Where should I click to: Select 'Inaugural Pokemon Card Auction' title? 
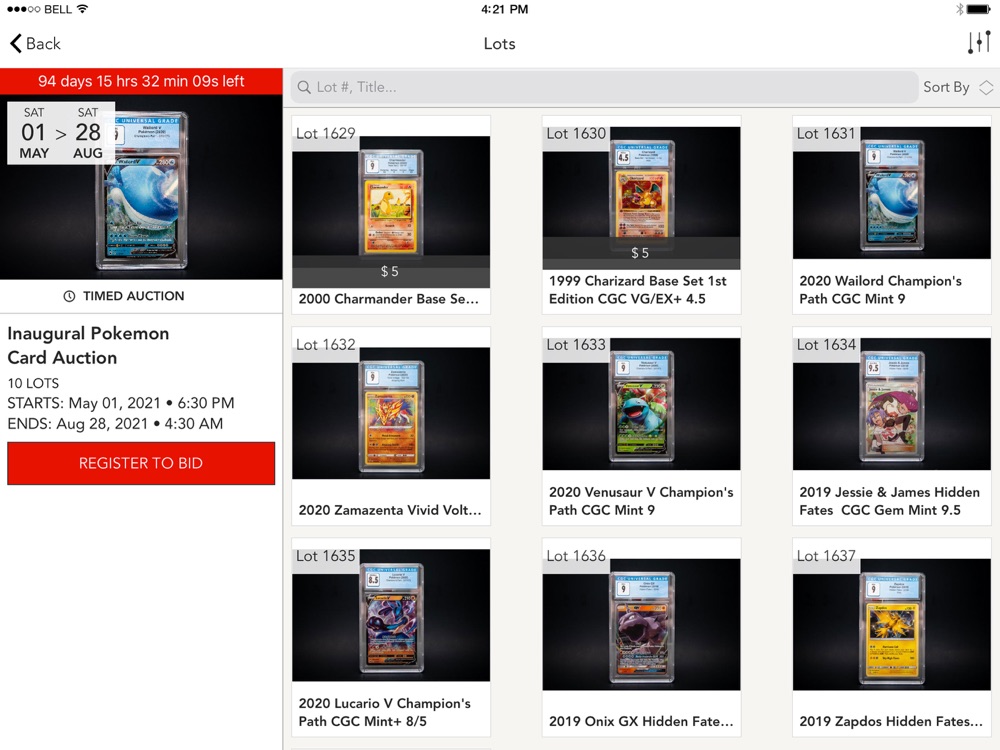(x=88, y=346)
